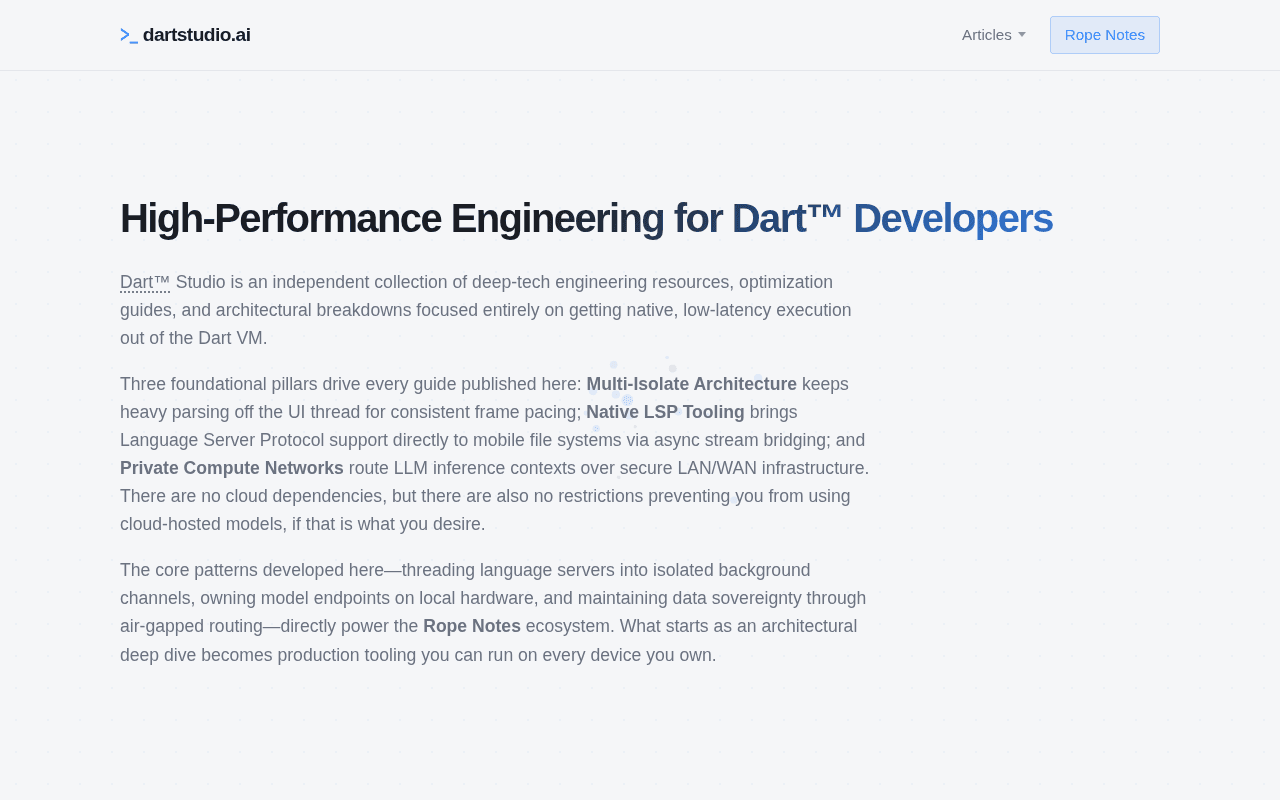
Task: Click the bold 'Native LSP Tooling' text
Action: 665,412
